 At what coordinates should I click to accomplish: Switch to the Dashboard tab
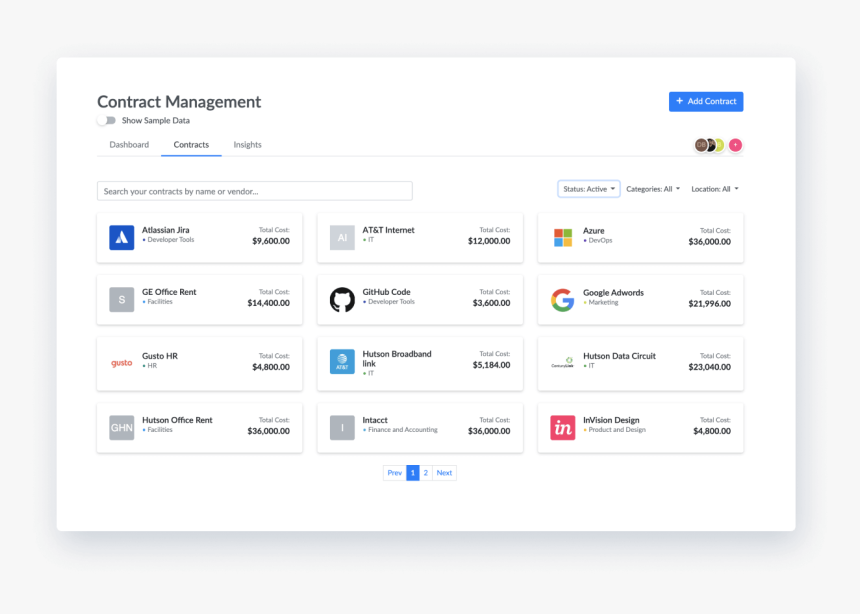[x=129, y=145]
